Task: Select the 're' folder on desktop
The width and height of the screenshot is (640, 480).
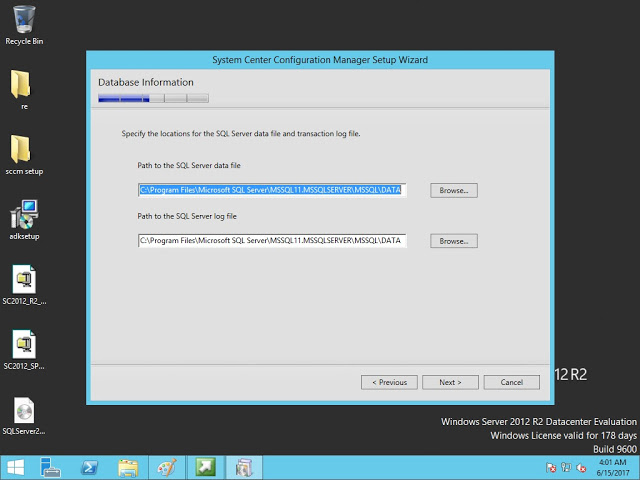Action: (22, 84)
